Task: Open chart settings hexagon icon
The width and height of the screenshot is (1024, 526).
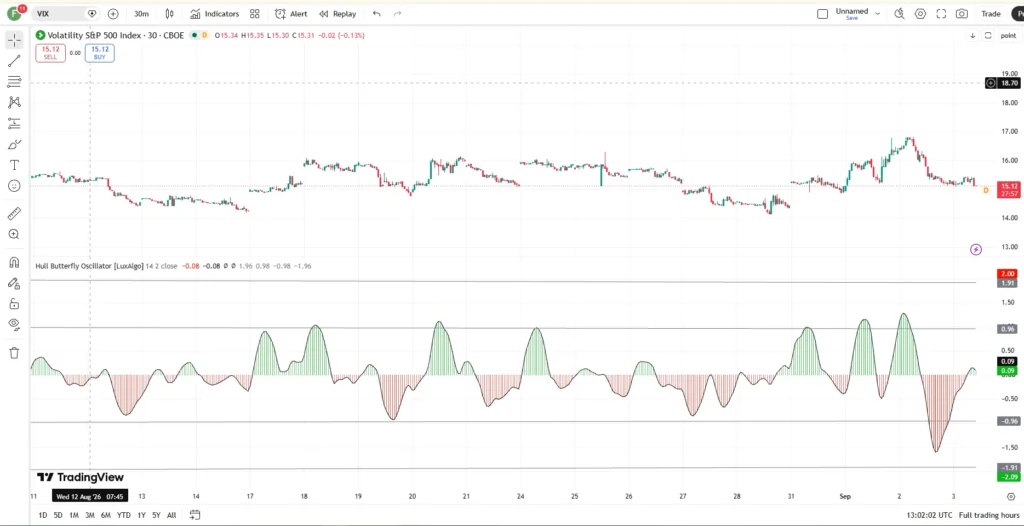Action: (920, 14)
